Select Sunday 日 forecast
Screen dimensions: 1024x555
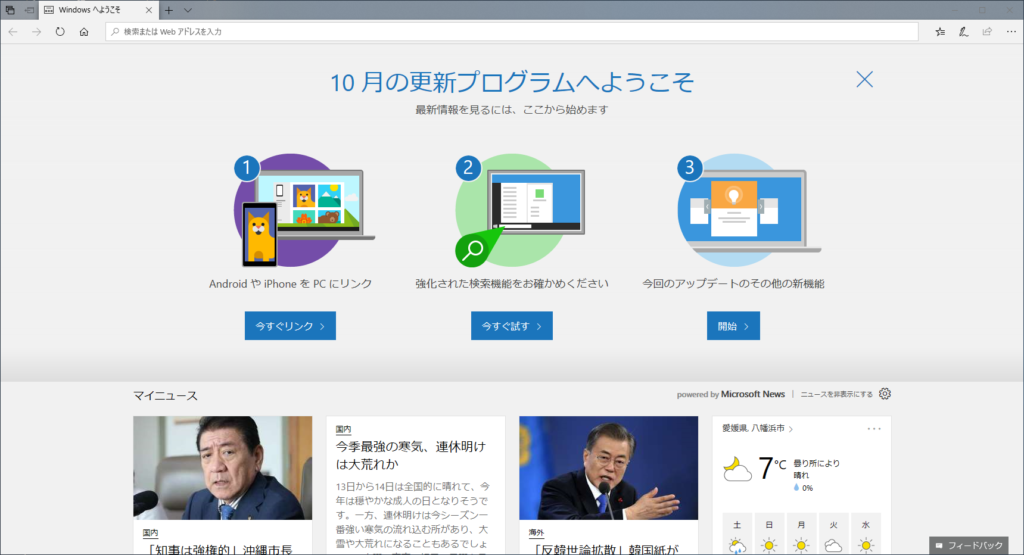point(769,534)
